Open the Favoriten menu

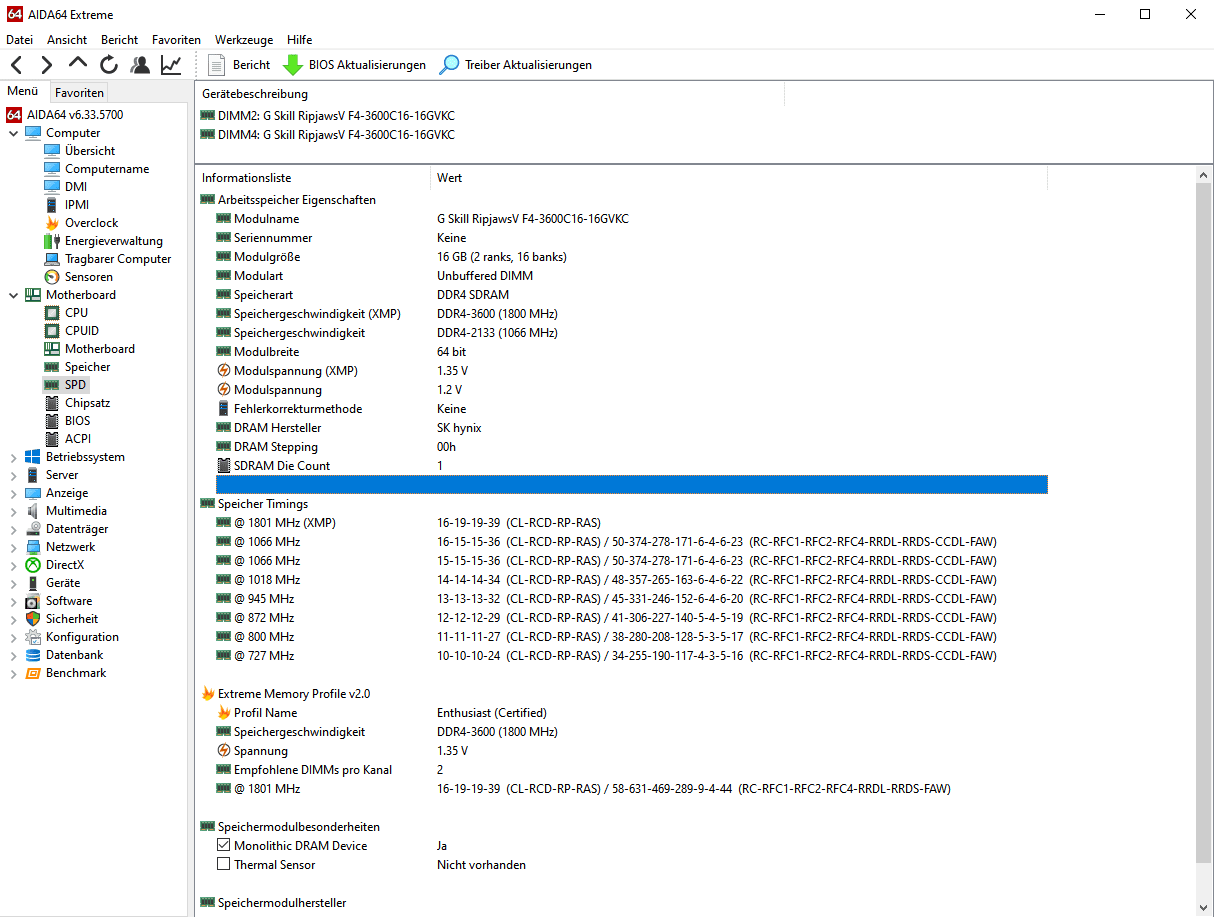click(176, 40)
